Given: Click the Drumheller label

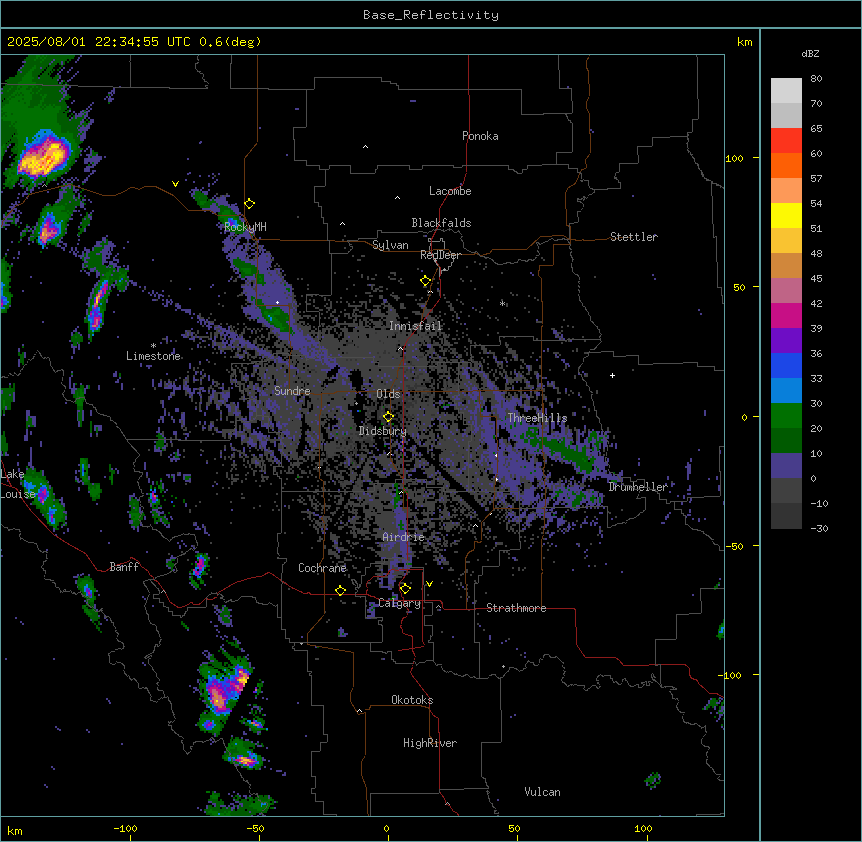Looking at the screenshot, I should point(638,487).
